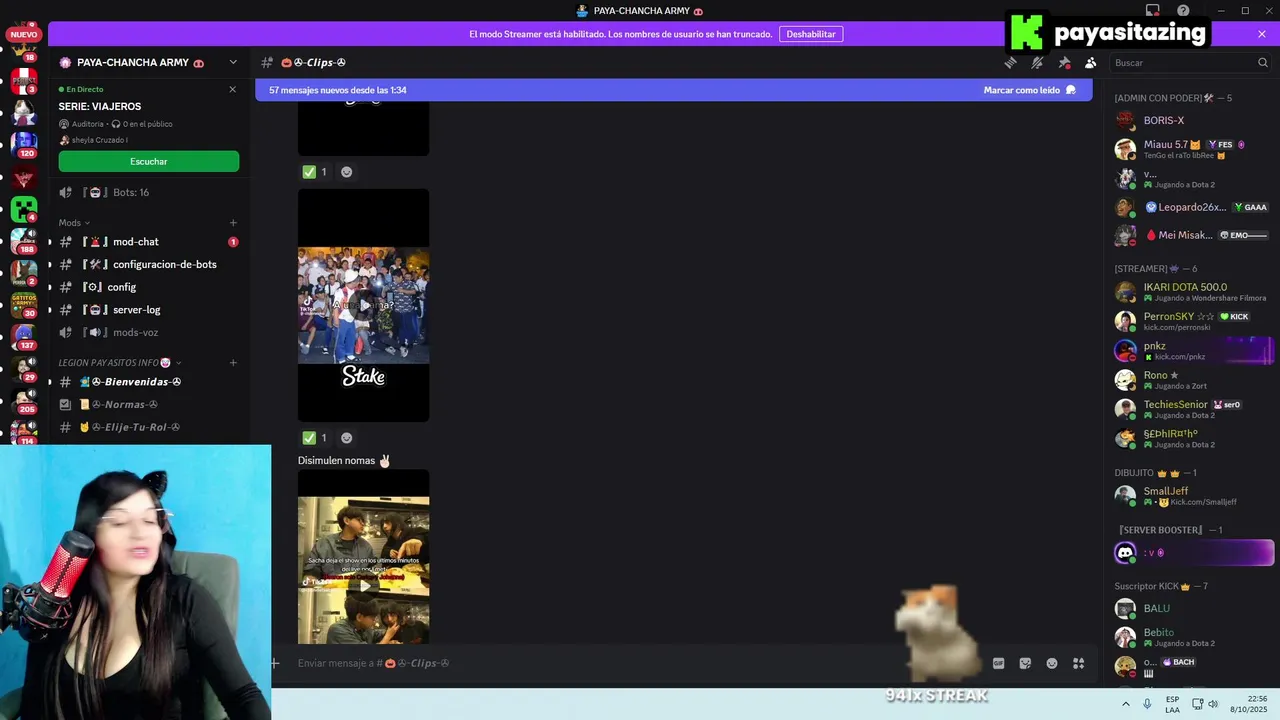Focus the Buscar search field

point(1190,62)
